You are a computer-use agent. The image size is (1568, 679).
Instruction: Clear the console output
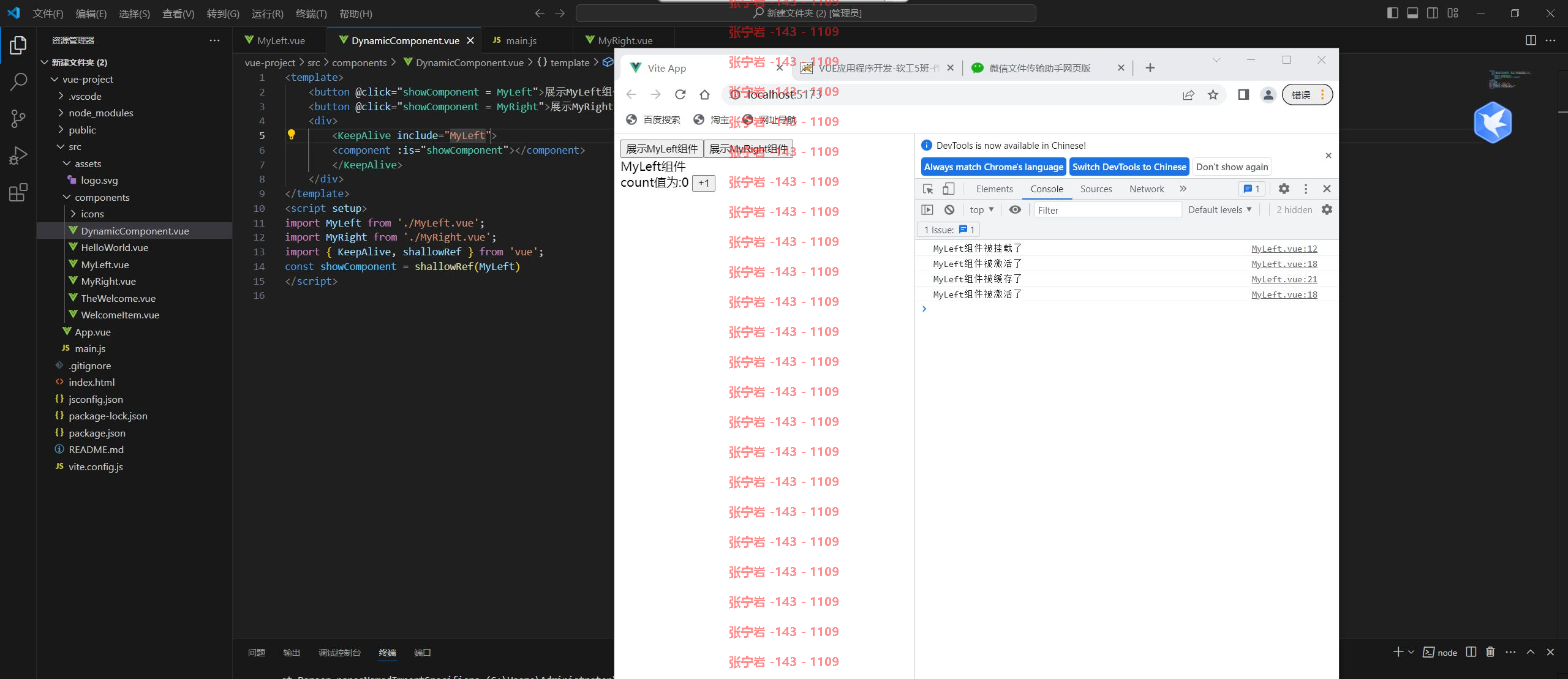[949, 209]
